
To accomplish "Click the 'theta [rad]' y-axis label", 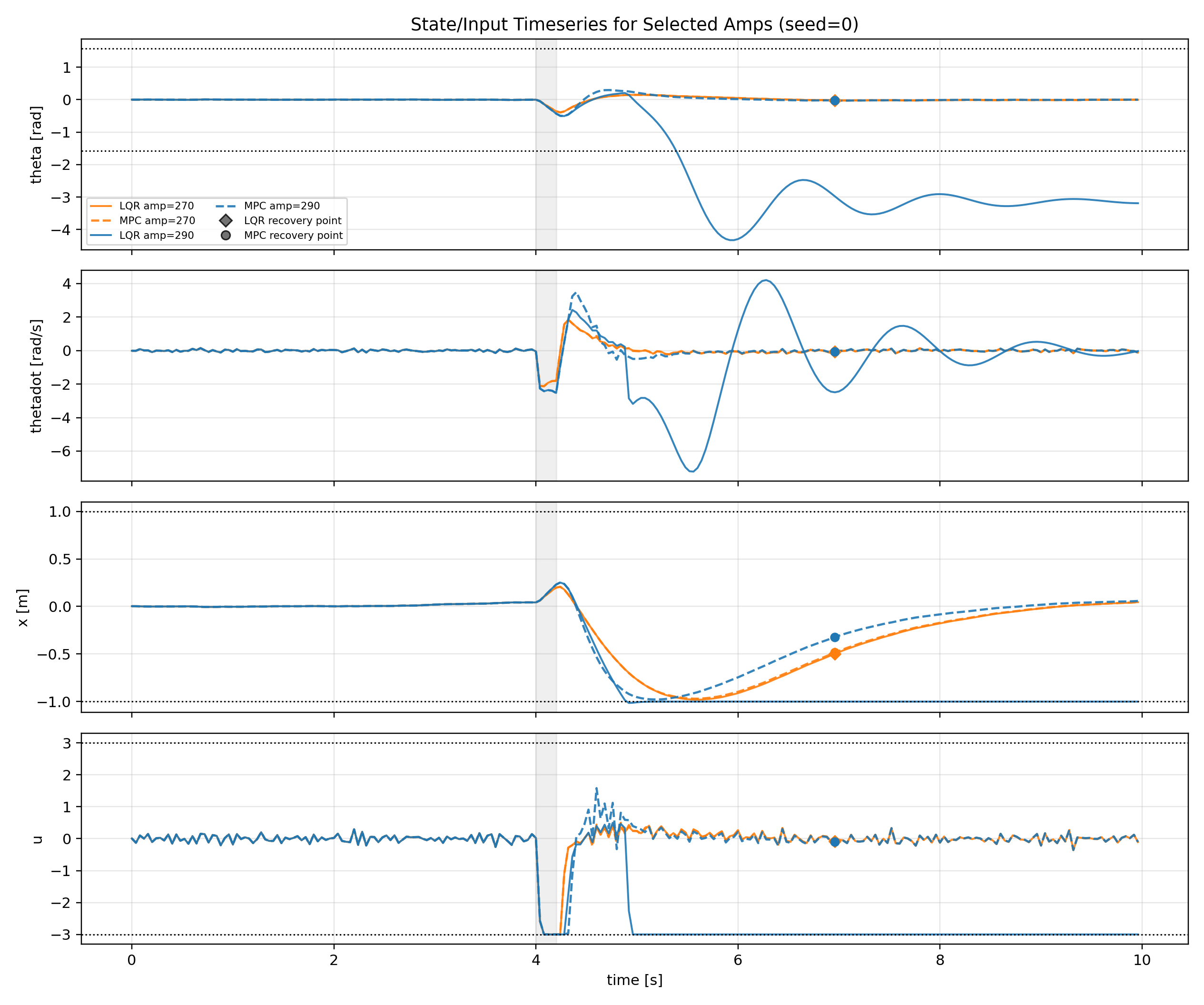I will coord(37,145).
